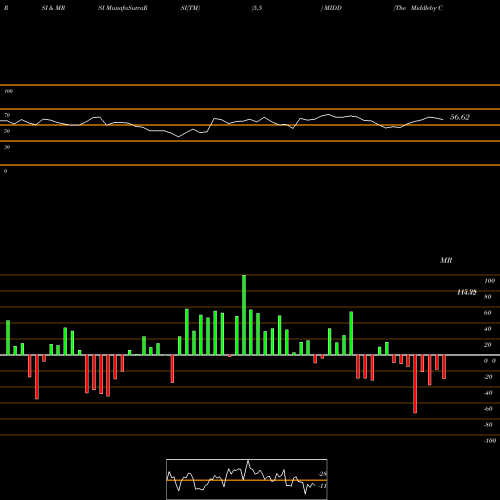Image resolution: width=500 pixels, height=500 pixels.
Task: Click the tallest green bar in MR histogram
Action: pos(244,315)
